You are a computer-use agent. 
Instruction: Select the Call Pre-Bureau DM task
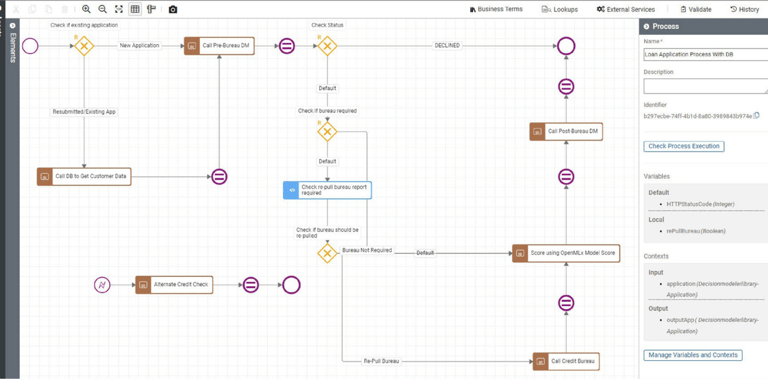pos(219,46)
